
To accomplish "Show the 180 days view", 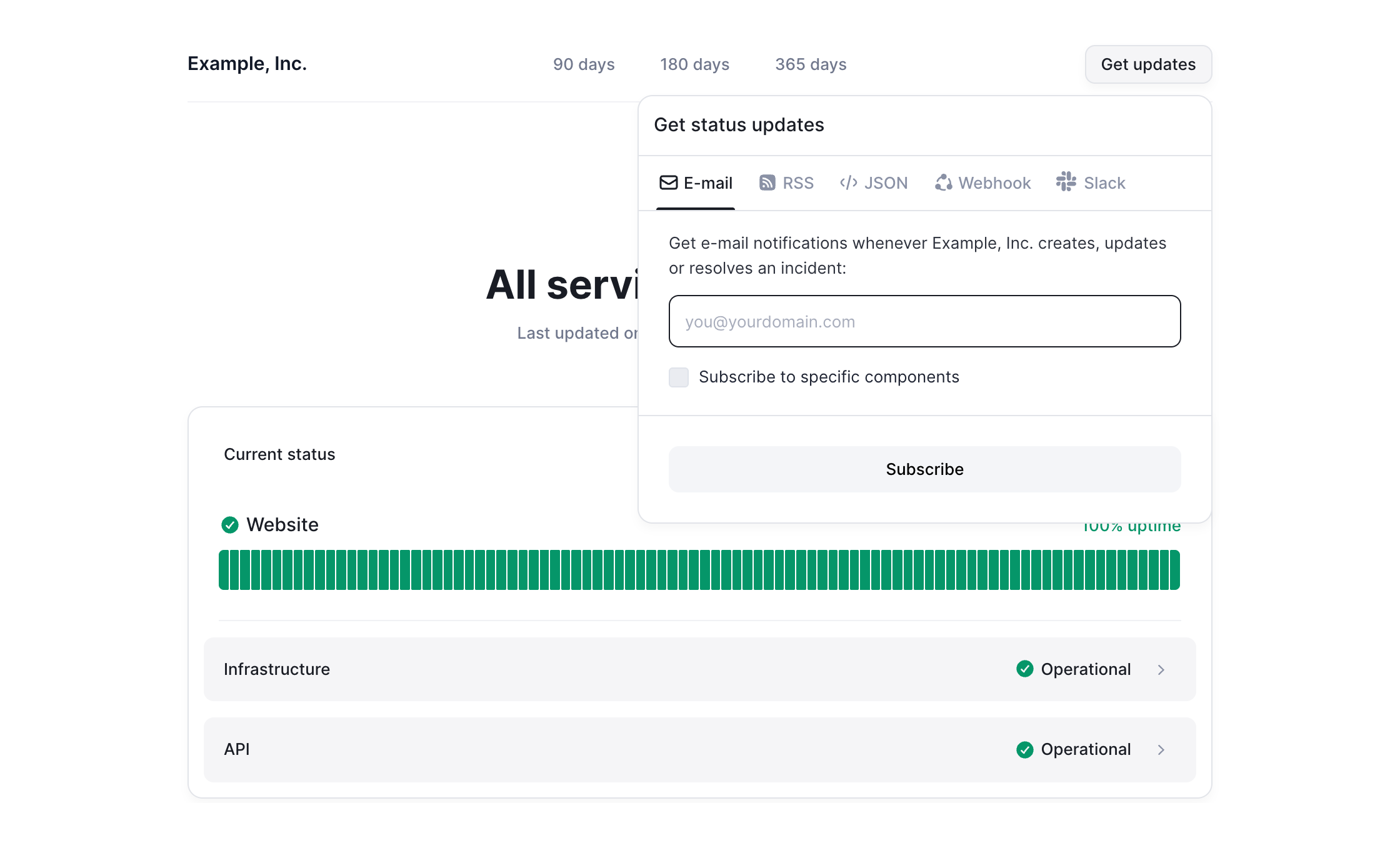I will [695, 64].
